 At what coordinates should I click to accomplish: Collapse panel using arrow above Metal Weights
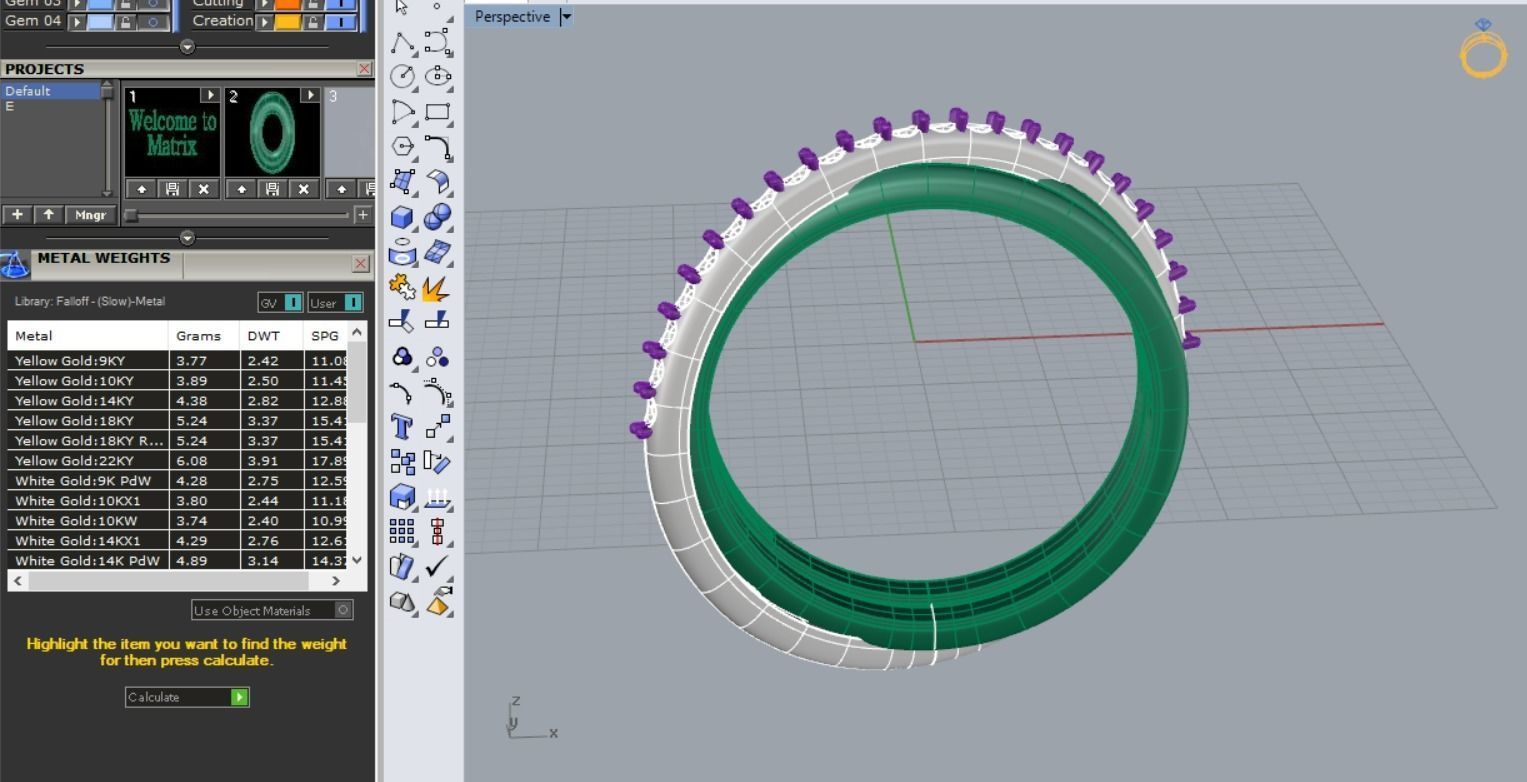(187, 238)
